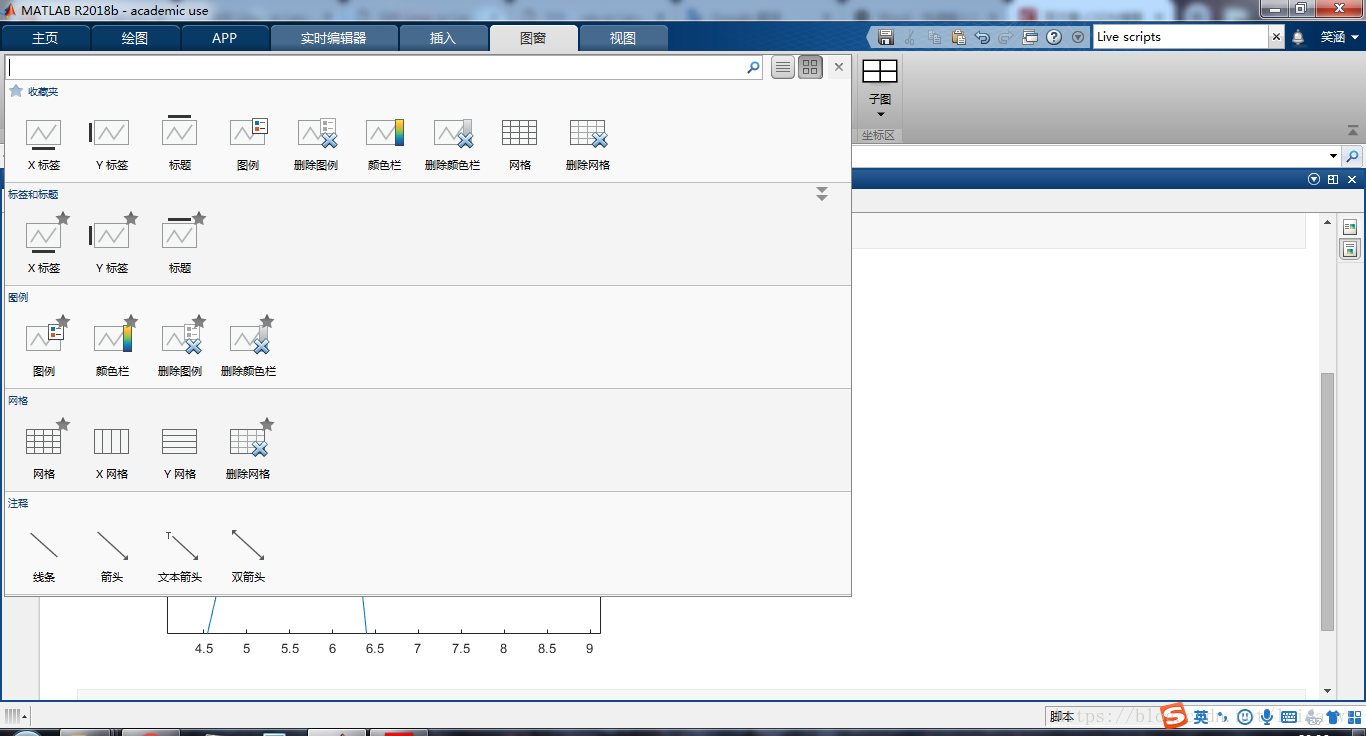1366x736 pixels.
Task: Toggle favorite star on 删除网格 in 网格 section
Action: point(267,424)
